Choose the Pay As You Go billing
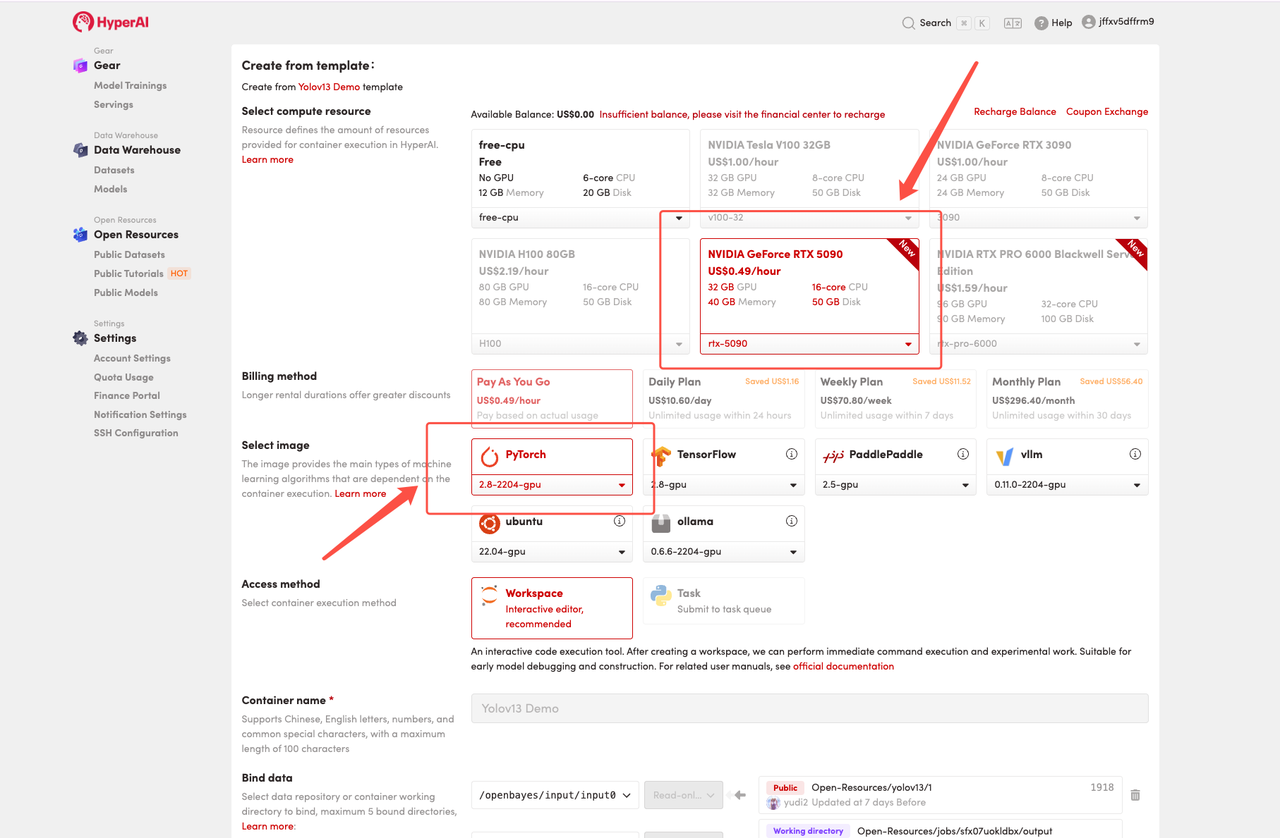This screenshot has width=1280, height=838. point(552,398)
